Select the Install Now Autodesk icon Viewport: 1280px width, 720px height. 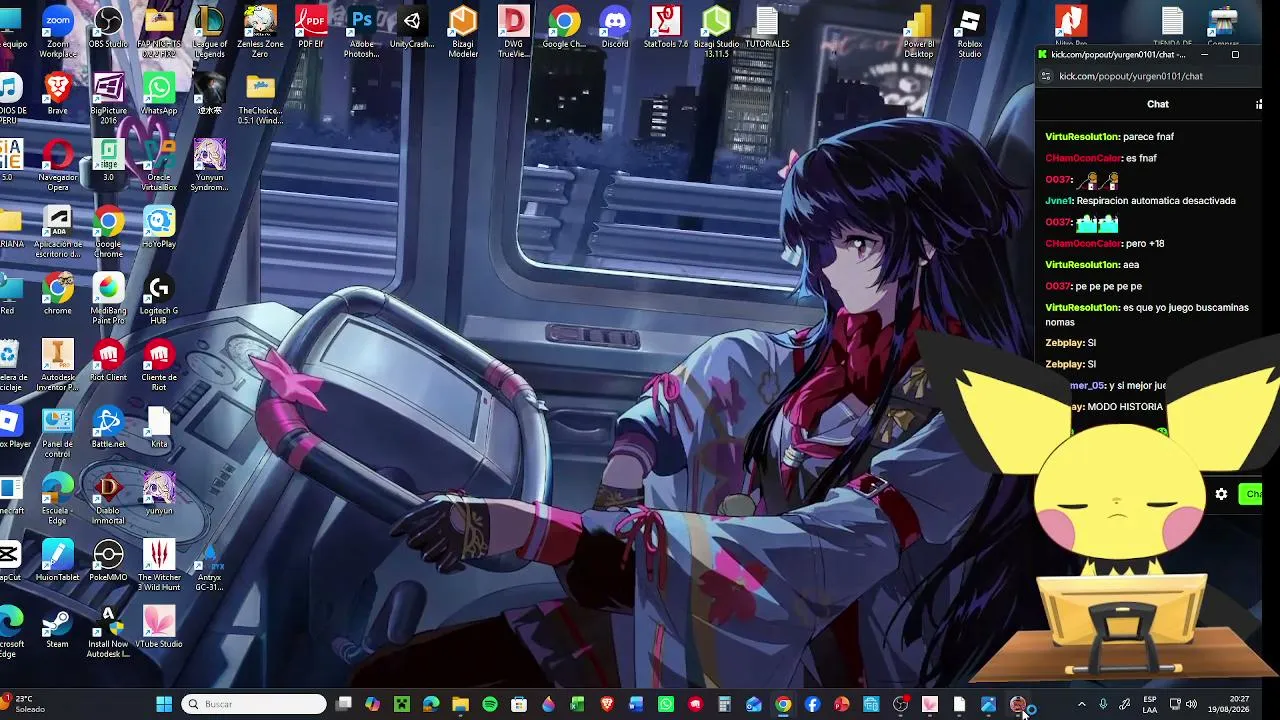pyautogui.click(x=108, y=633)
